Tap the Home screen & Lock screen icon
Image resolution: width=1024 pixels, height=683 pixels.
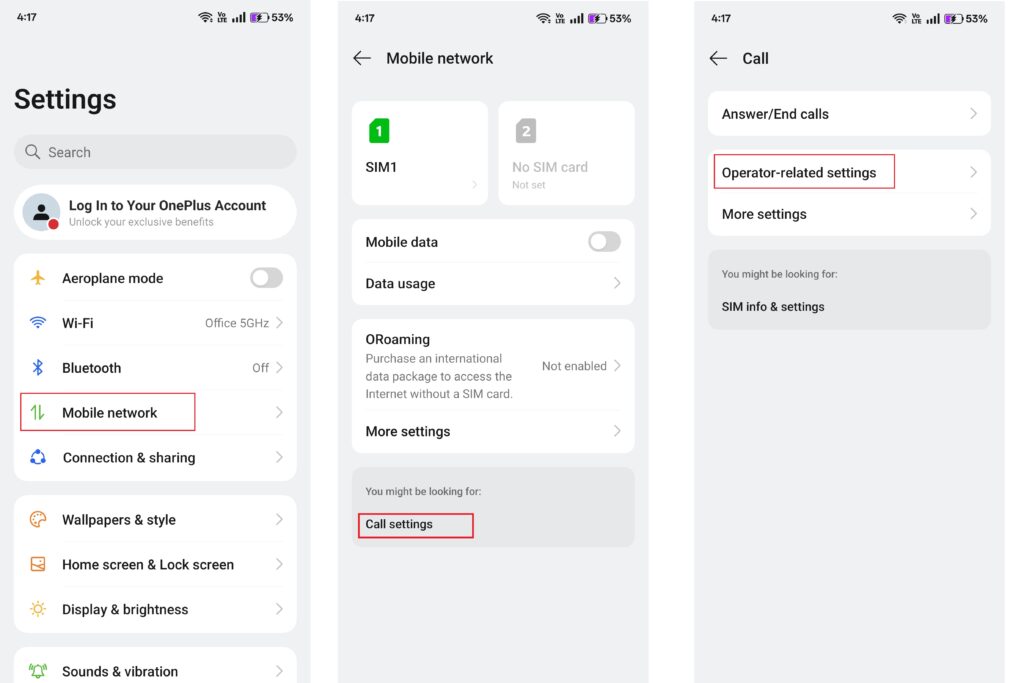pos(38,564)
